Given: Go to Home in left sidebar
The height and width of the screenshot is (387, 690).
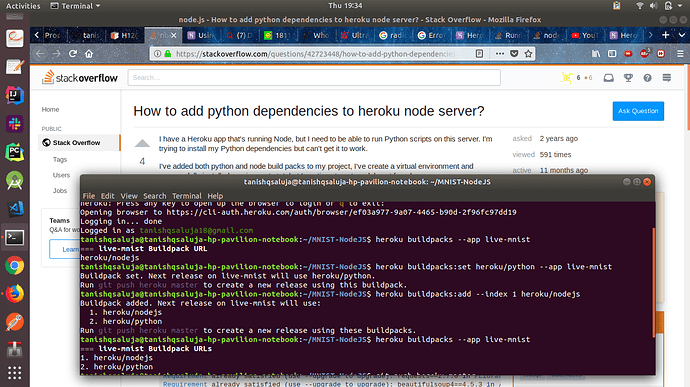Looking at the screenshot, I should [x=50, y=109].
